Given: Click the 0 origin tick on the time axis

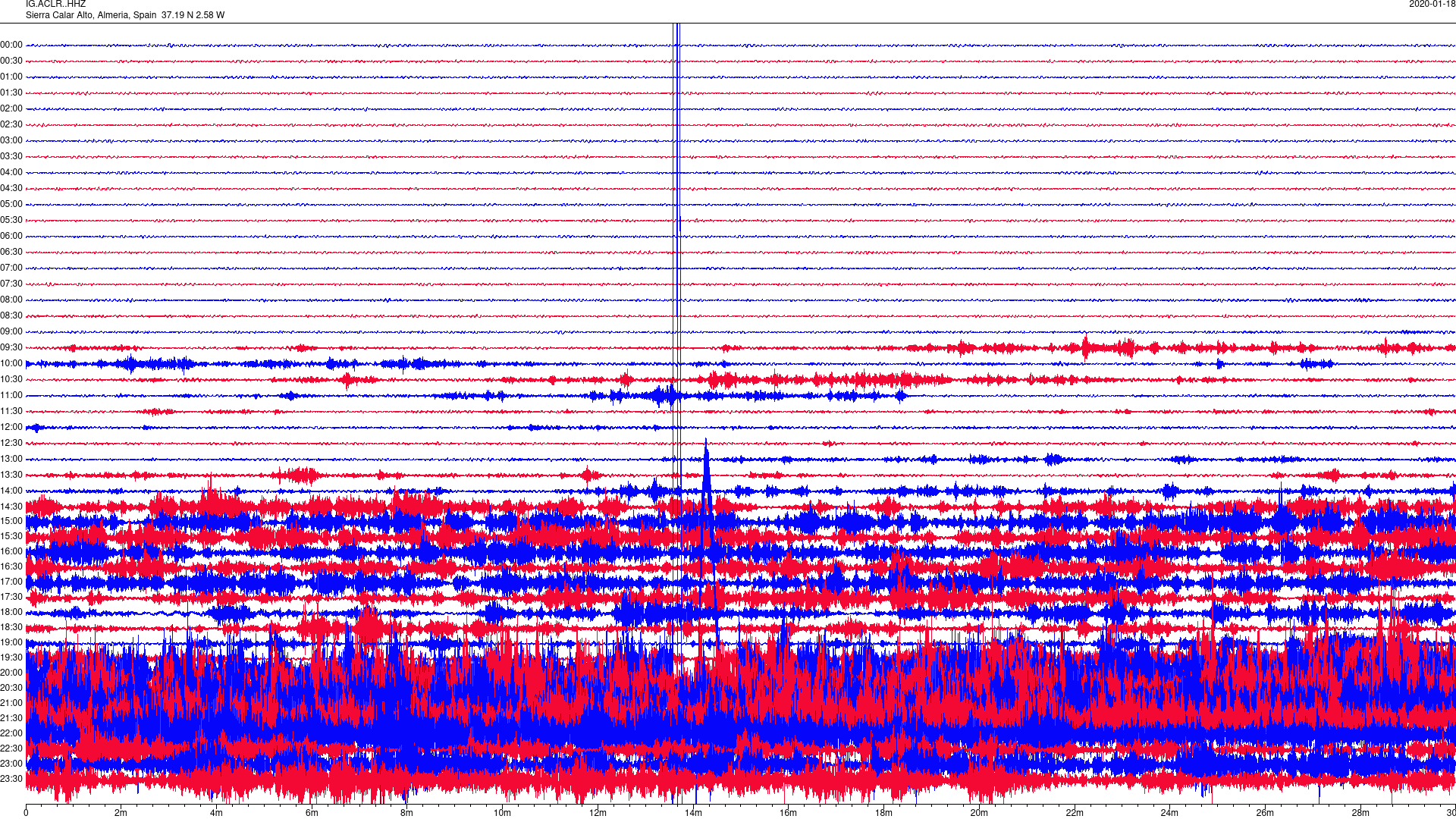Looking at the screenshot, I should 26,813.
